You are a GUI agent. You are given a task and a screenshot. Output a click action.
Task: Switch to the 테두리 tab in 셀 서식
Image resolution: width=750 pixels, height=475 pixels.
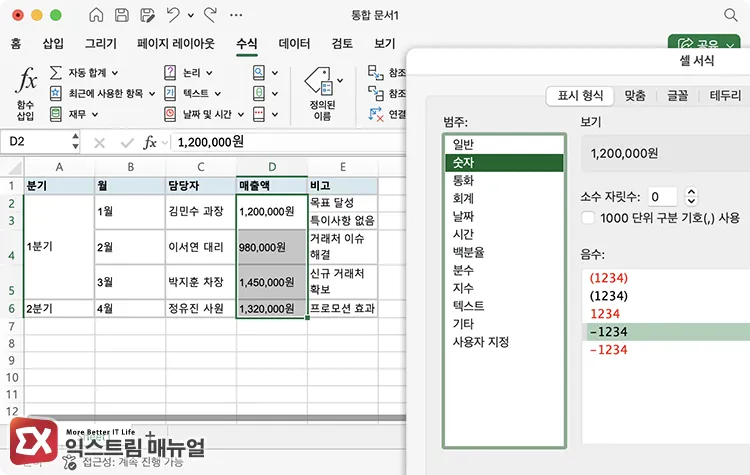pyautogui.click(x=725, y=96)
